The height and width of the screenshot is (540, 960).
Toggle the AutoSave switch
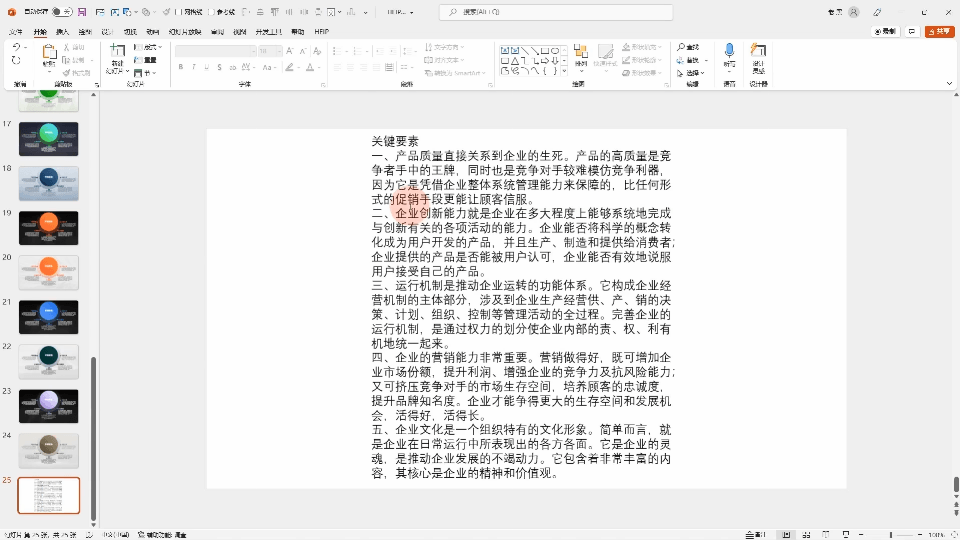tap(62, 12)
